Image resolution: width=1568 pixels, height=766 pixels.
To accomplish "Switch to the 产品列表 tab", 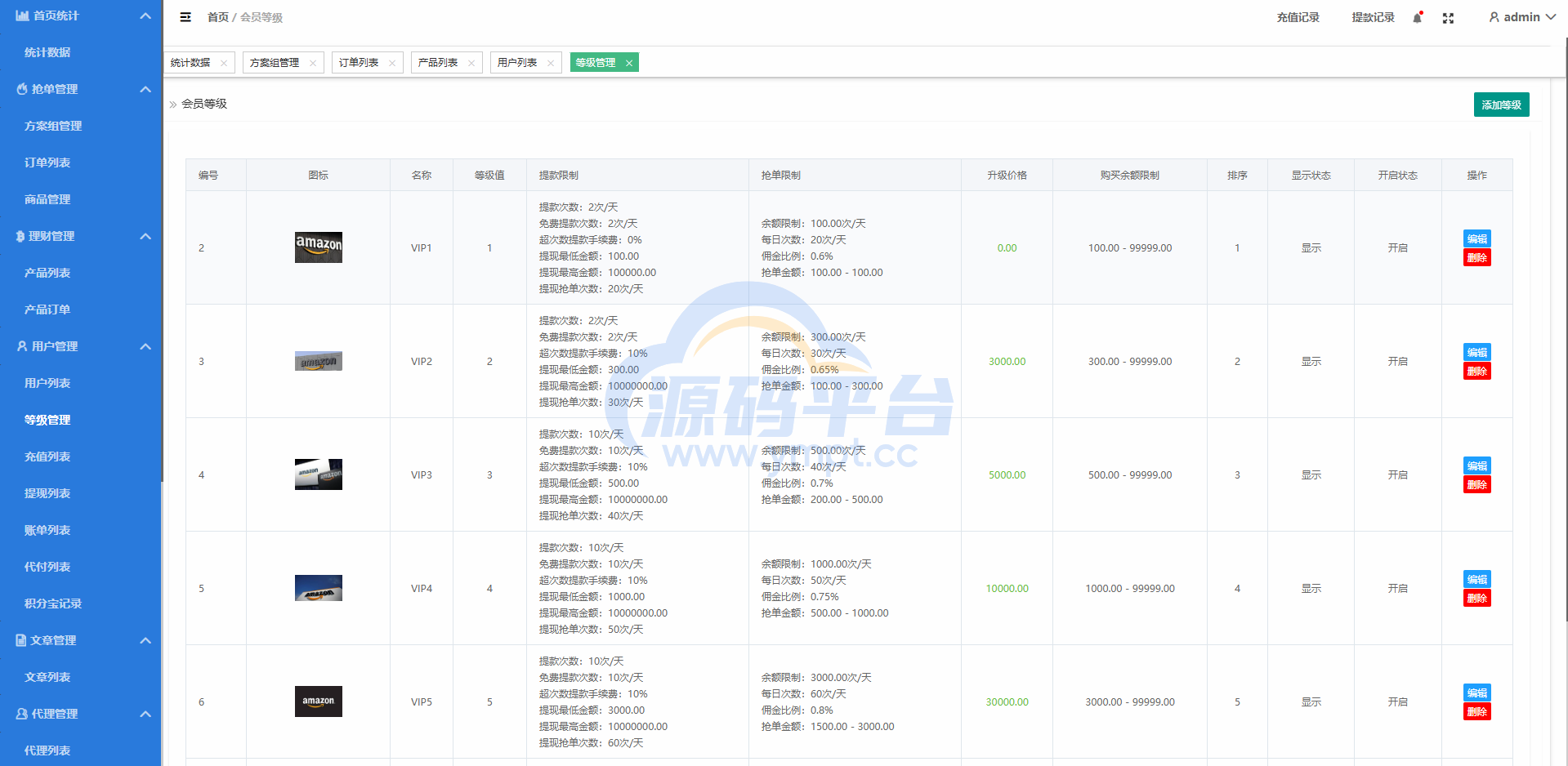I will click(x=439, y=63).
